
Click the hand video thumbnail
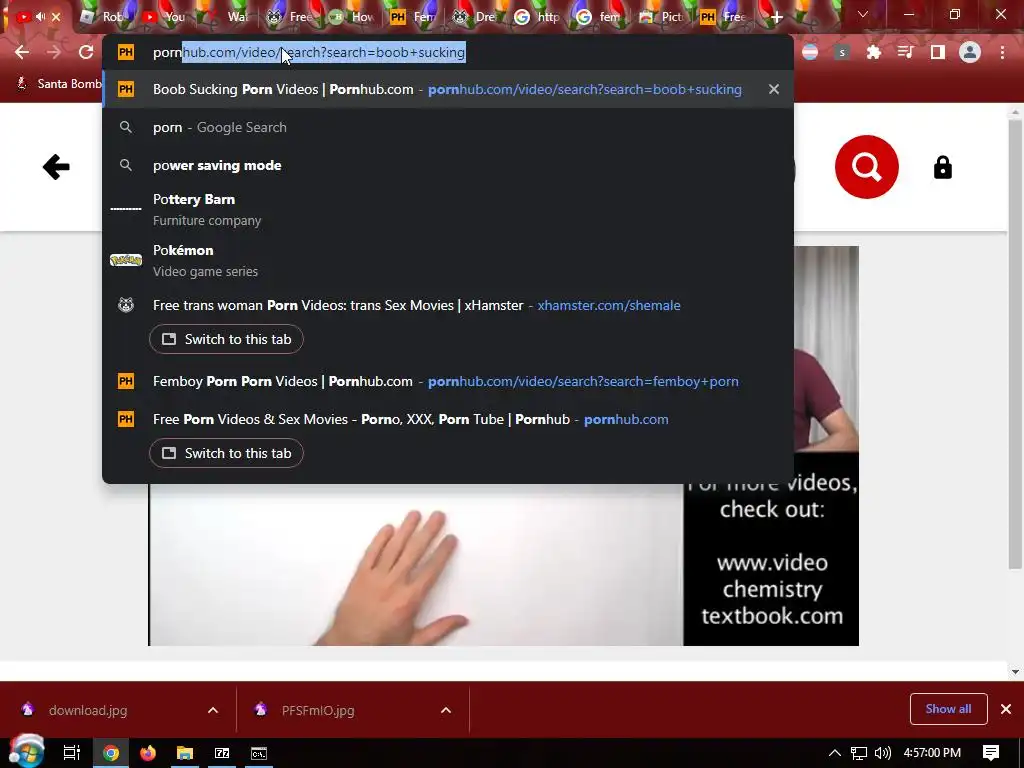(x=416, y=565)
